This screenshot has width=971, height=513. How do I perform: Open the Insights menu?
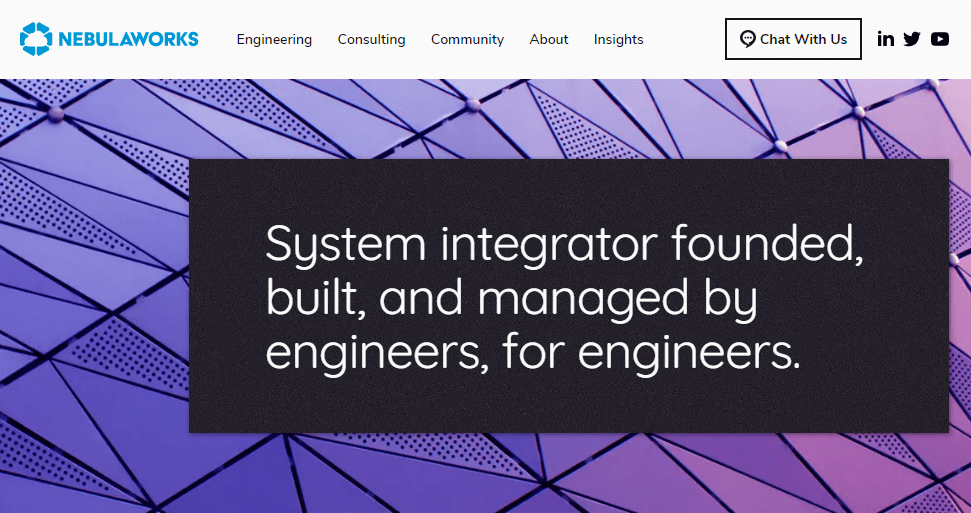point(619,40)
